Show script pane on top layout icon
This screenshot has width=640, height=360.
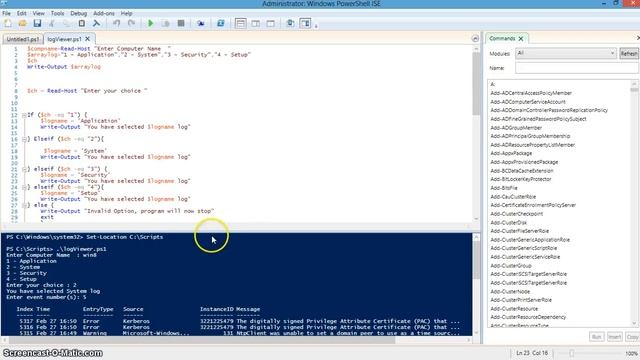[240, 23]
